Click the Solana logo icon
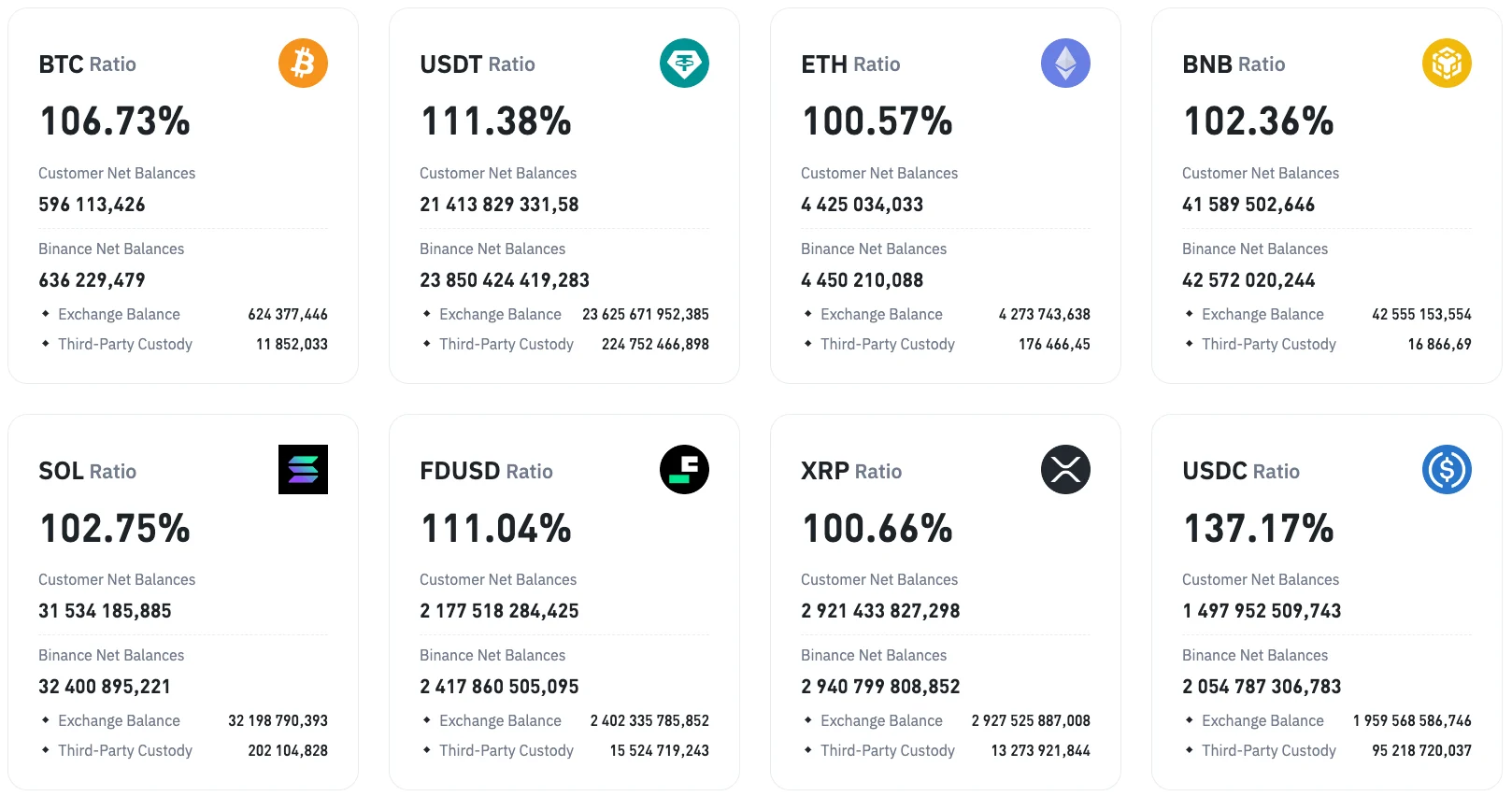The width and height of the screenshot is (1512, 796). pyautogui.click(x=303, y=470)
